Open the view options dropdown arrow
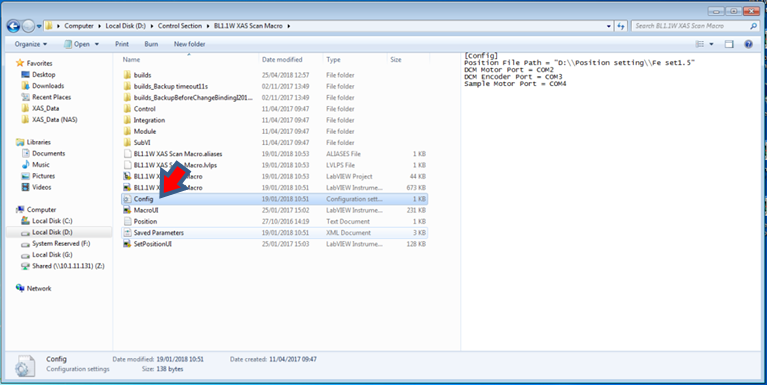The height and width of the screenshot is (385, 767). 711,44
